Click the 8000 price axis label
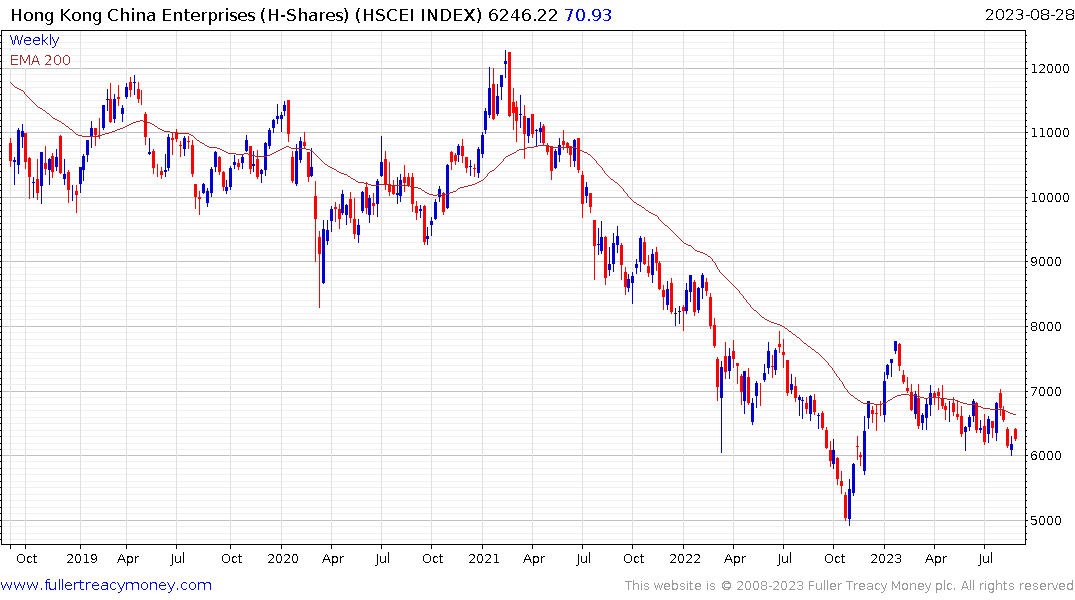The width and height of the screenshot is (1075, 600). pos(1046,326)
